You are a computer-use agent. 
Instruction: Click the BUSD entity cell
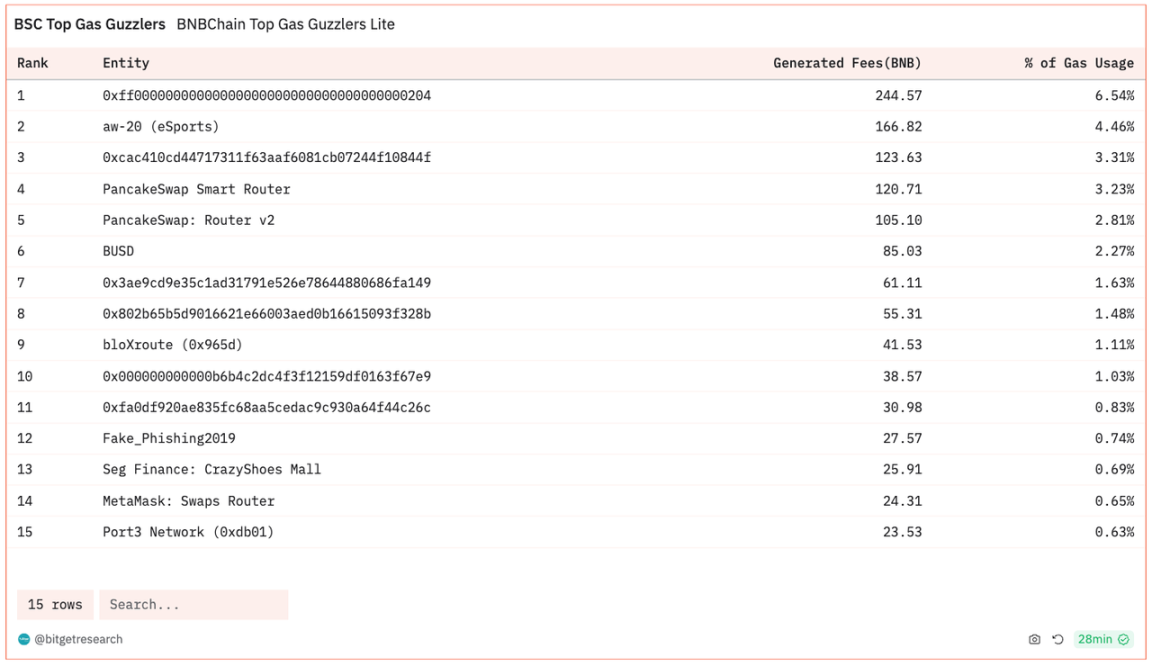click(x=118, y=251)
